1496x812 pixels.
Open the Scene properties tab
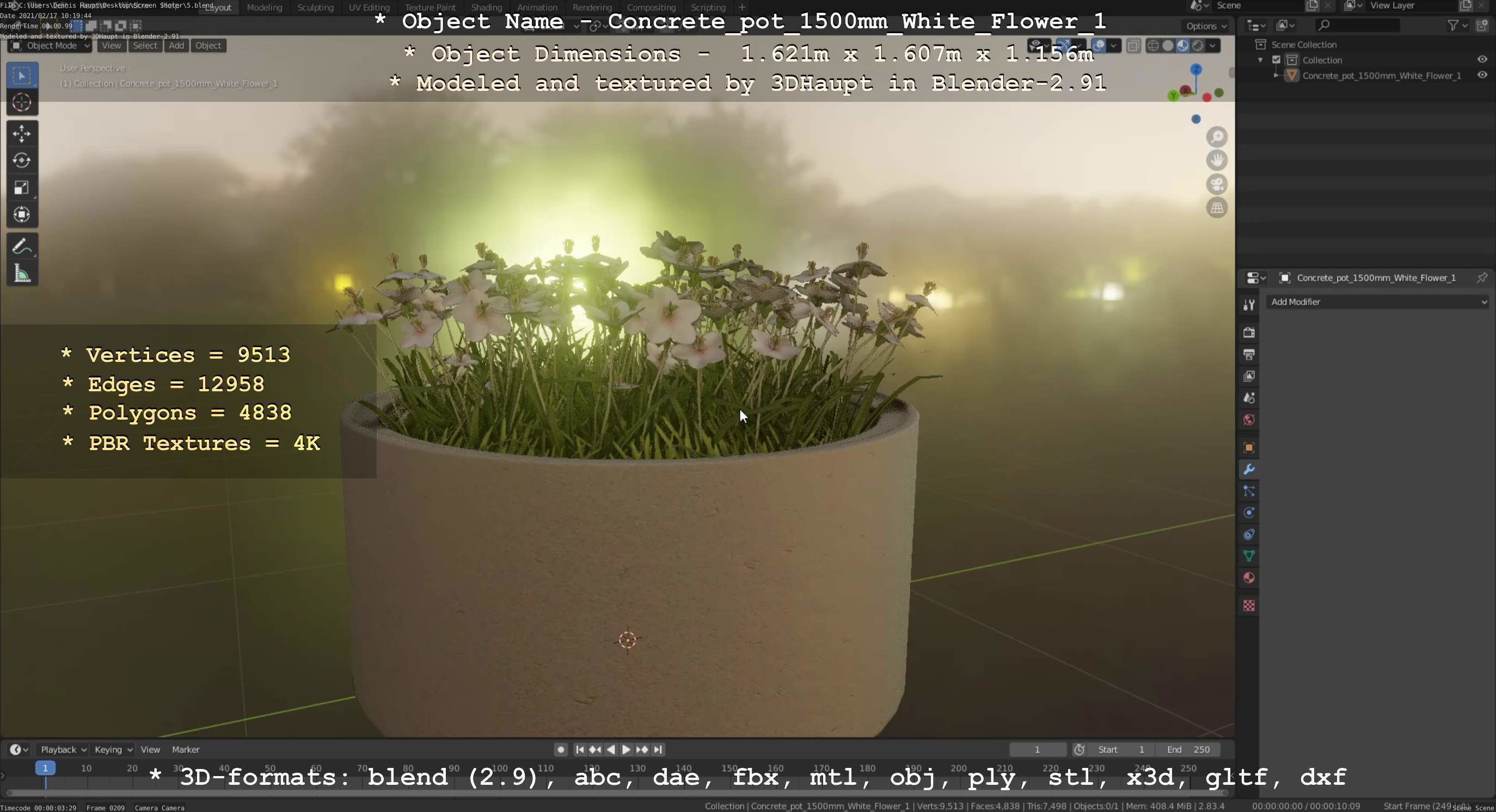coord(1249,398)
